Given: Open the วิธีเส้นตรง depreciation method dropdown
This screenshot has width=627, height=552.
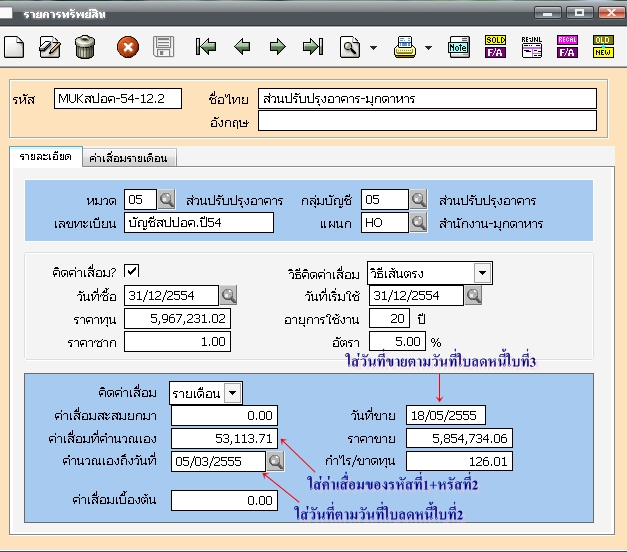Looking at the screenshot, I should pyautogui.click(x=482, y=273).
